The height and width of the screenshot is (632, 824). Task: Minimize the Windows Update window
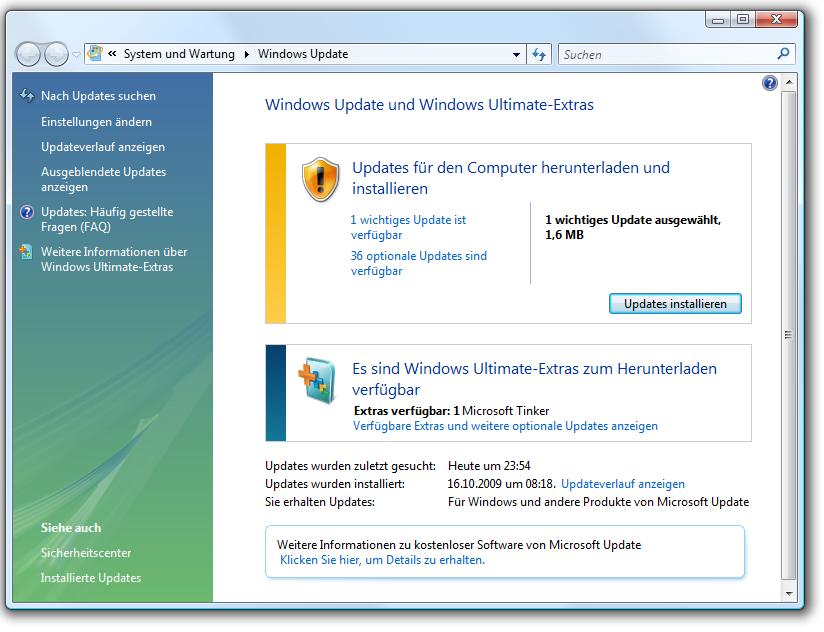[717, 20]
